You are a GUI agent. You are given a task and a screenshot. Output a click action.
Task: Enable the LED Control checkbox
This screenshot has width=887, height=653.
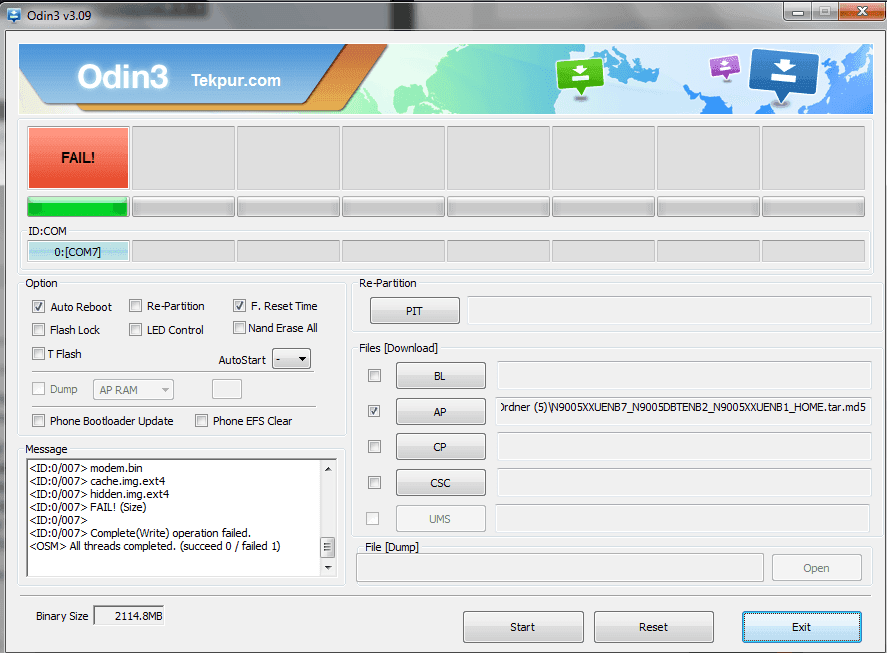tap(135, 329)
